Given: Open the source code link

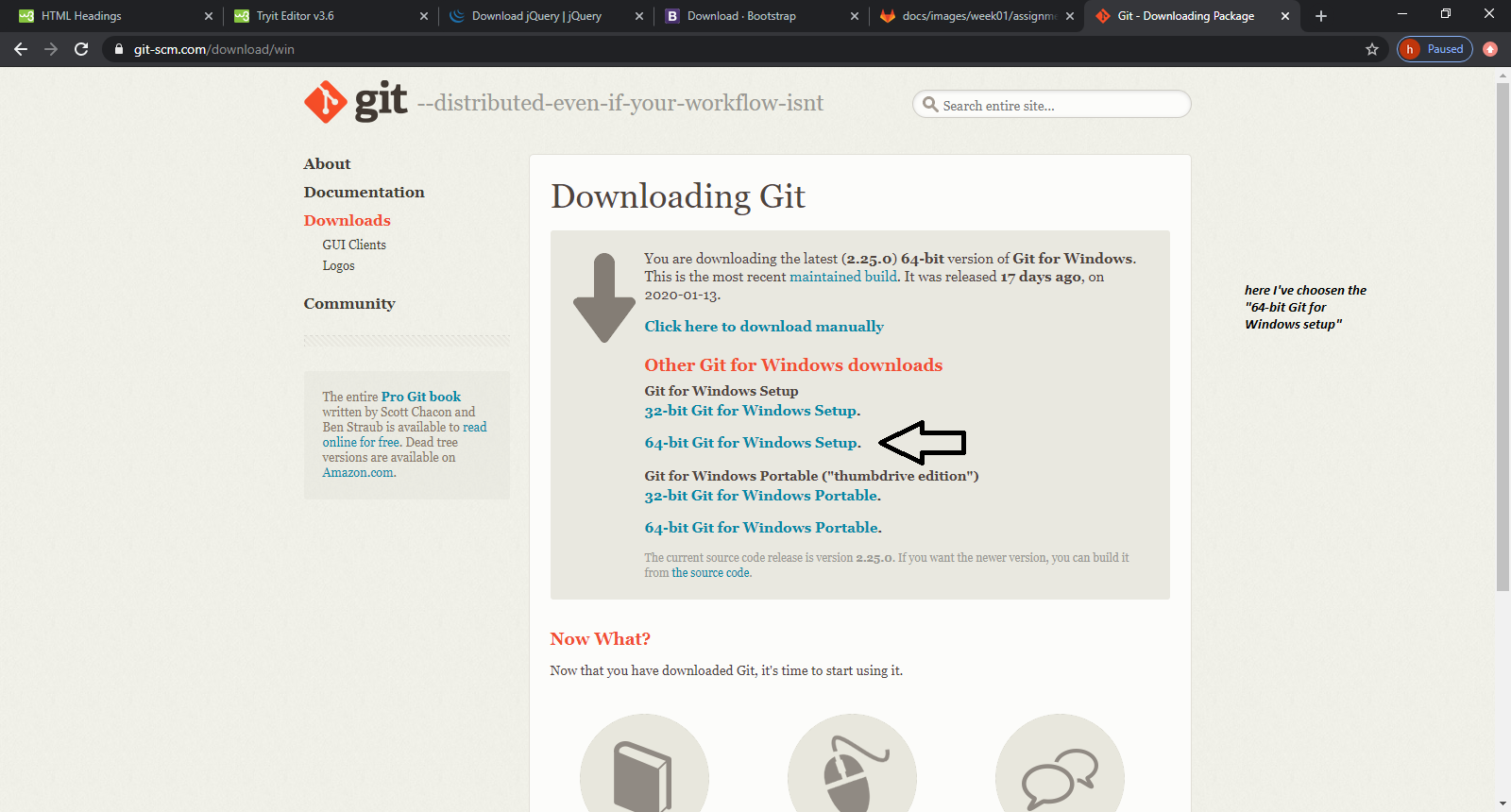Looking at the screenshot, I should coord(711,573).
